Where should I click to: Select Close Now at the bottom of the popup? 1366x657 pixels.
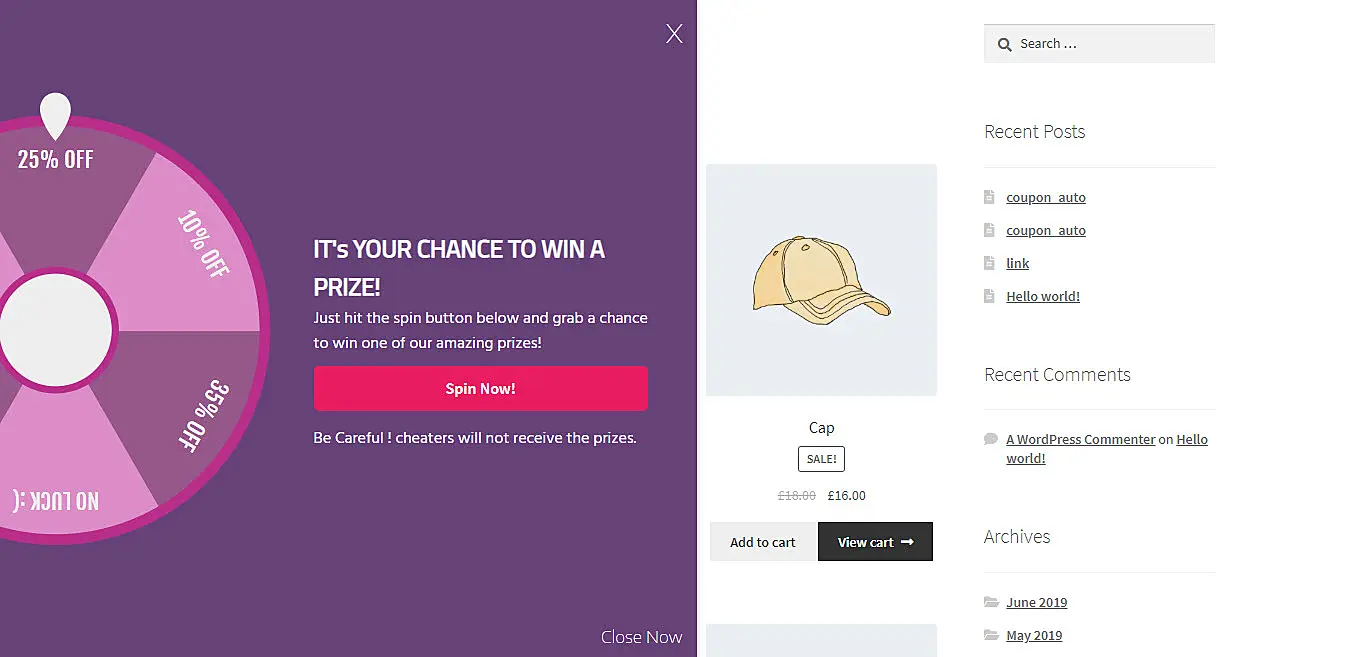pos(641,636)
